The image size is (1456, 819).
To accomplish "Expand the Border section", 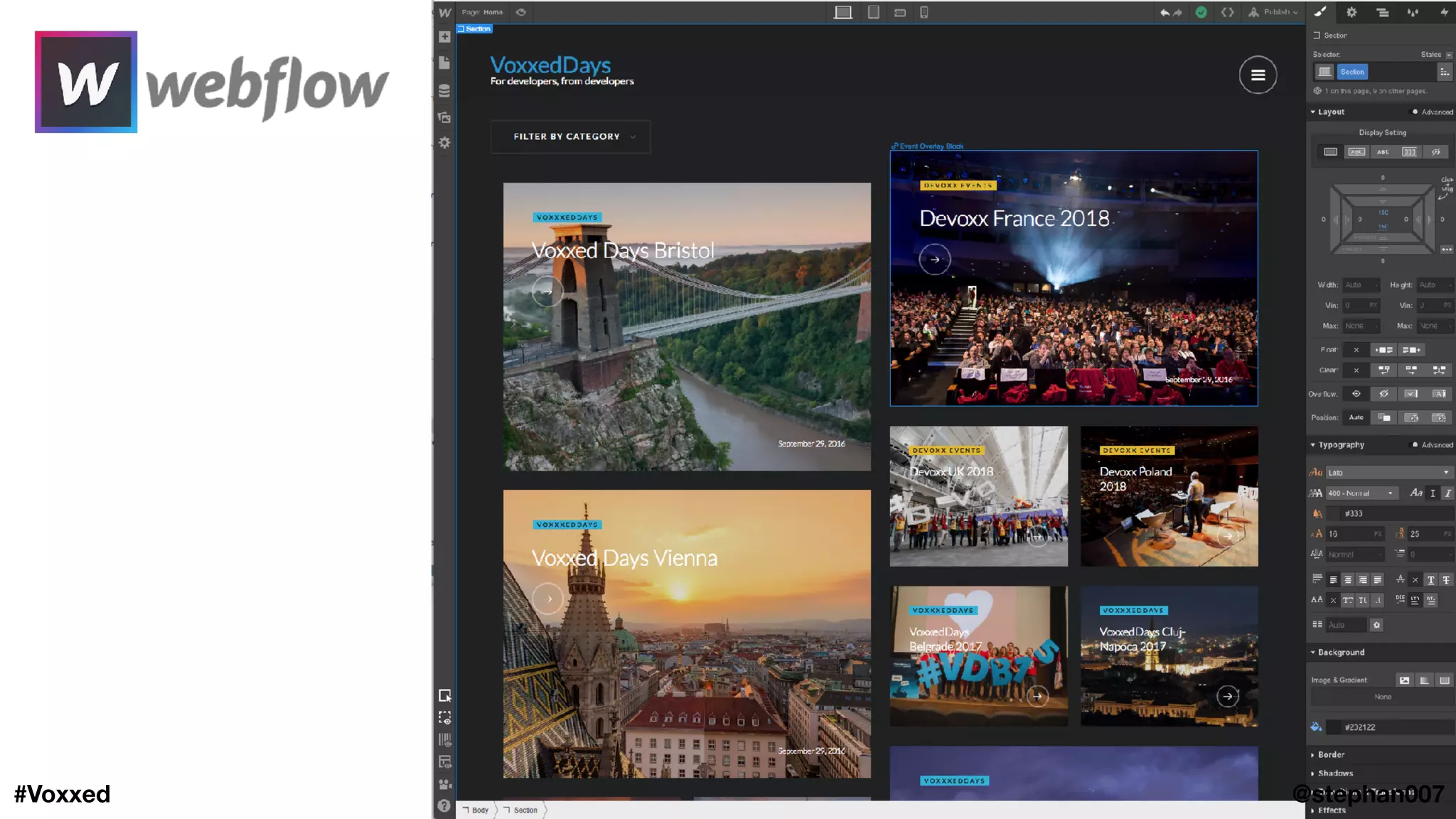I will click(1330, 754).
